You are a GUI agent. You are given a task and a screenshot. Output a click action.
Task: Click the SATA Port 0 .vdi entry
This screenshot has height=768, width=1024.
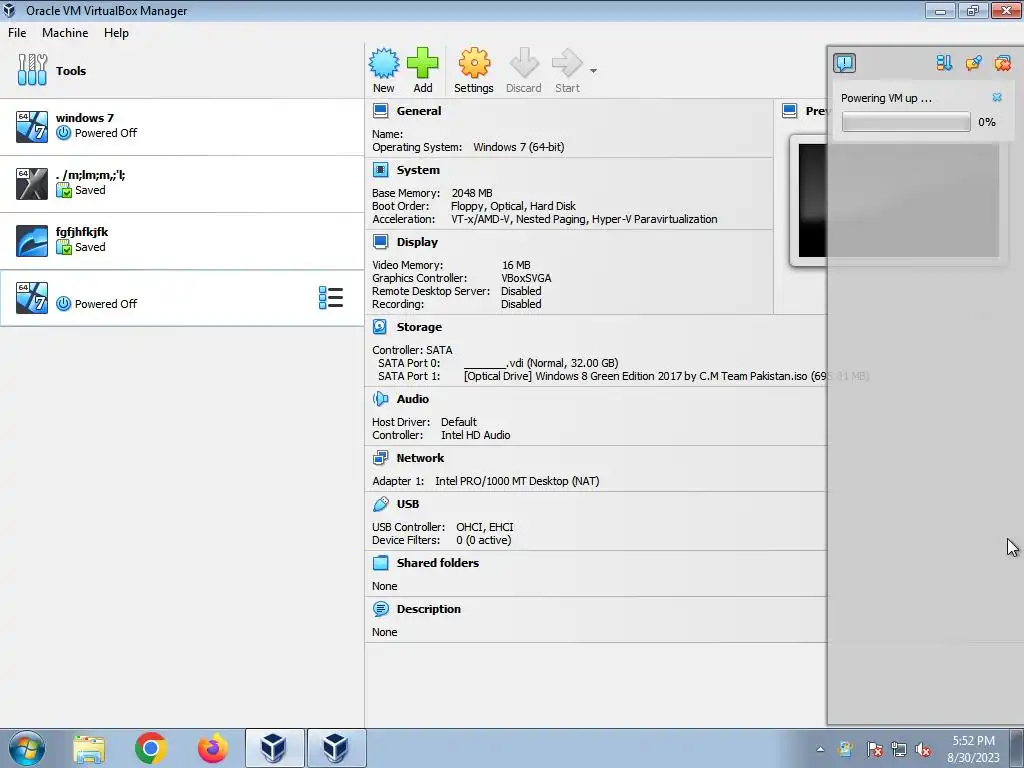541,362
